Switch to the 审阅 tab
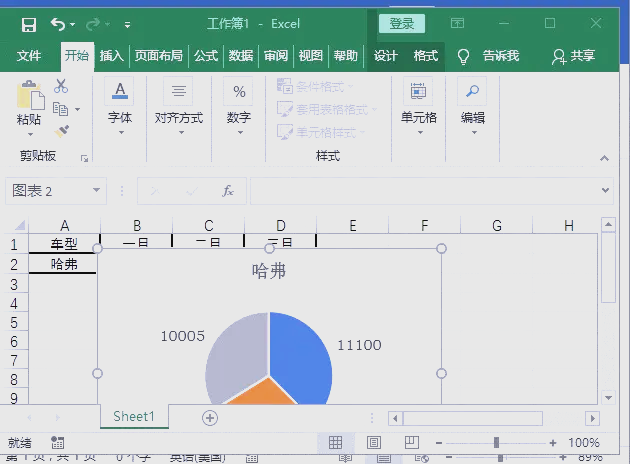The image size is (630, 464). click(x=276, y=55)
